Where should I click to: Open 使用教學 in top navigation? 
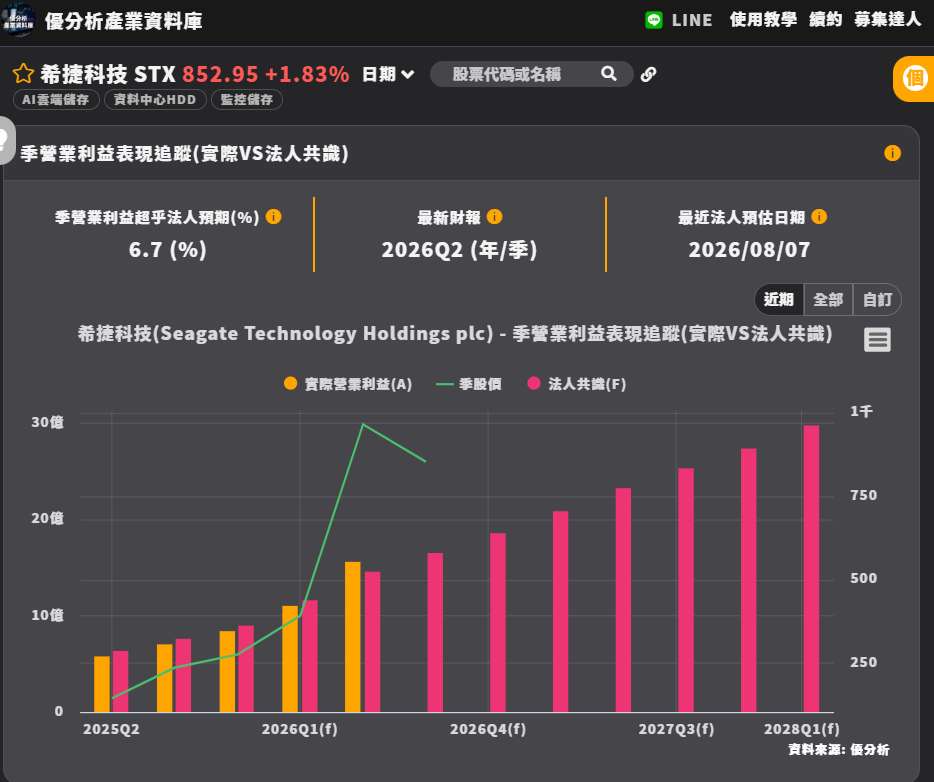click(x=763, y=20)
